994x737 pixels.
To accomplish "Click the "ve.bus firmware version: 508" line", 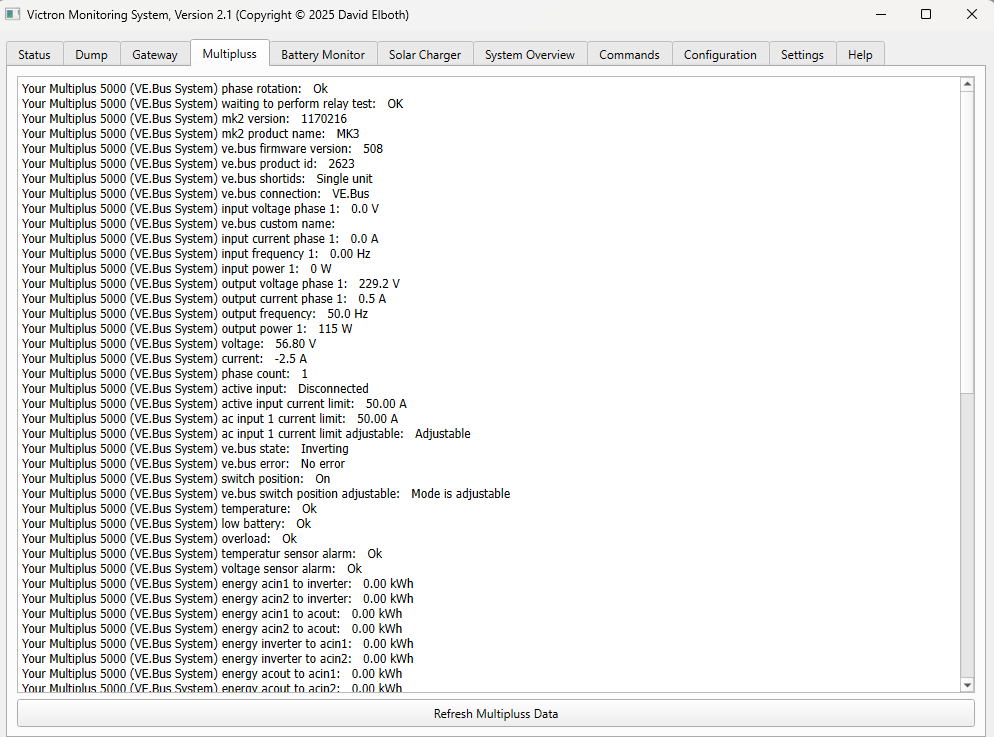I will point(202,149).
